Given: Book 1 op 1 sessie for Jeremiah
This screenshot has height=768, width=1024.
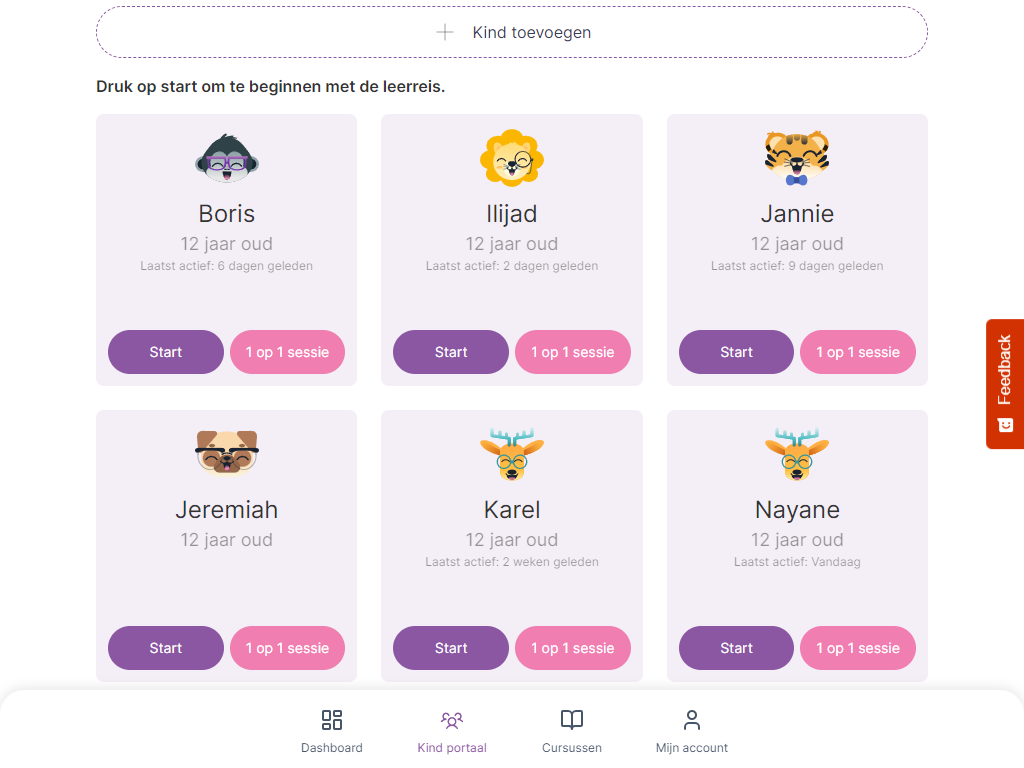Looking at the screenshot, I should point(288,648).
